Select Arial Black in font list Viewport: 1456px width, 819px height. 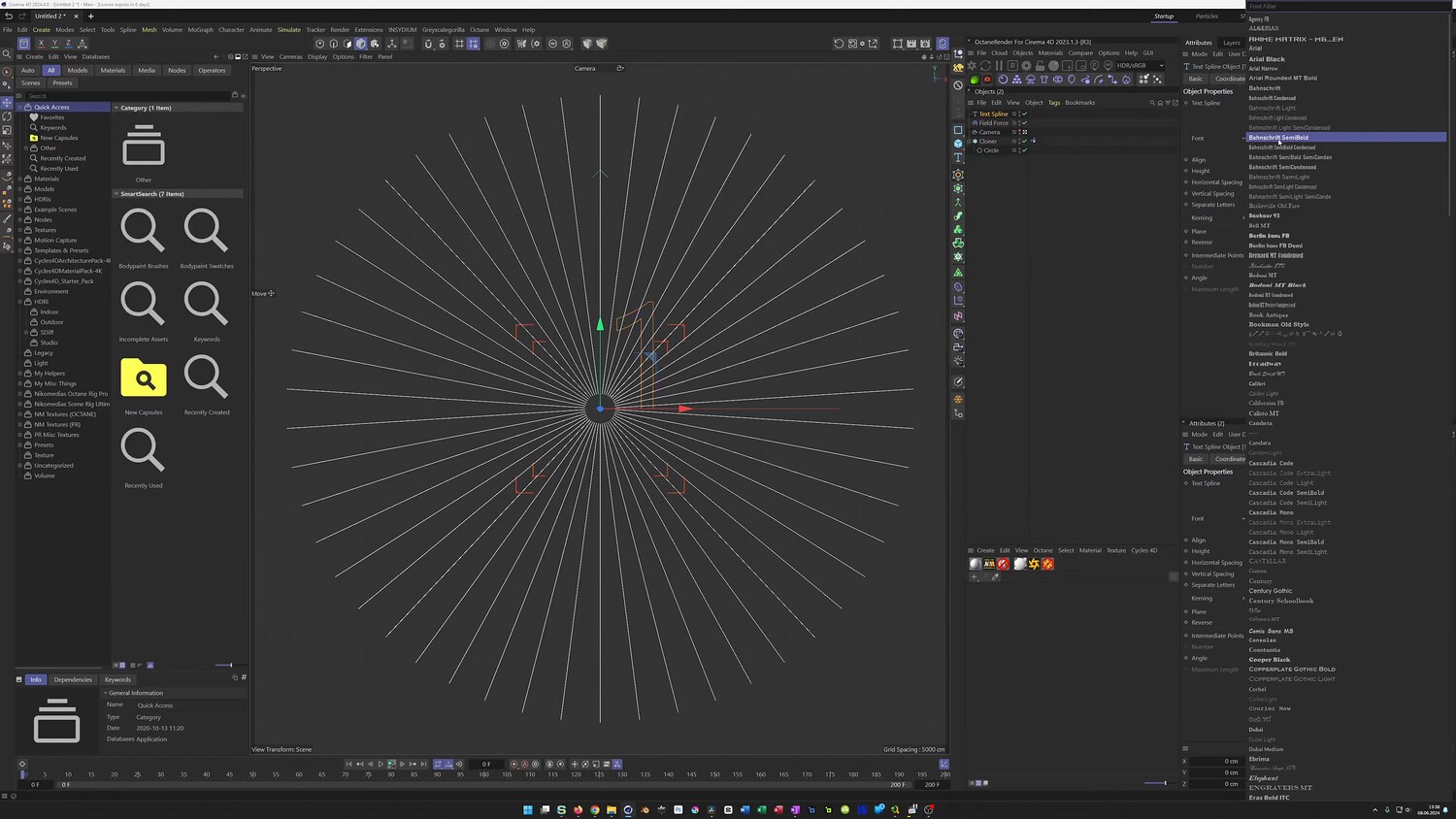(x=1267, y=59)
